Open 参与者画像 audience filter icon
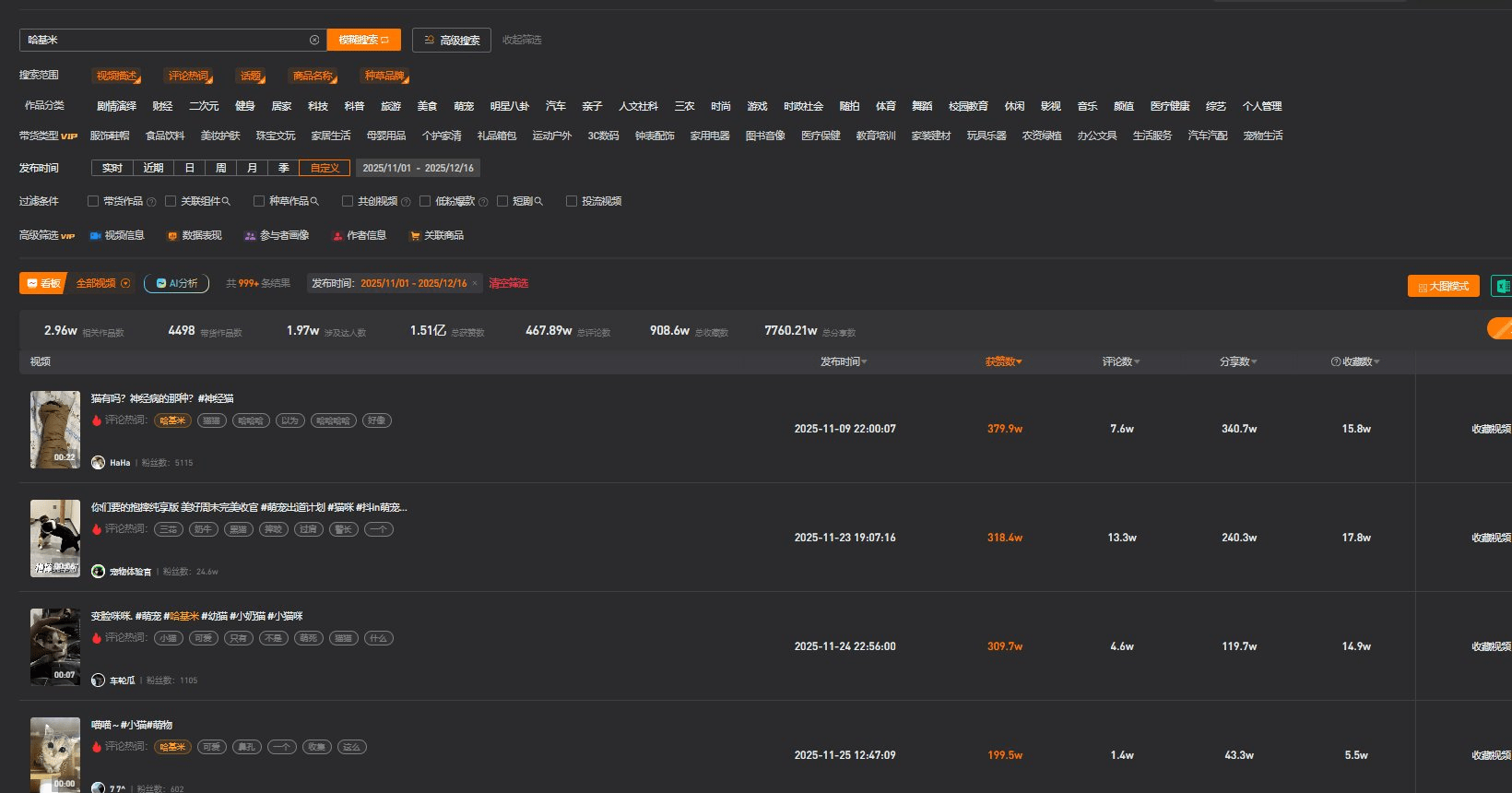The width and height of the screenshot is (1512, 793). (x=250, y=236)
